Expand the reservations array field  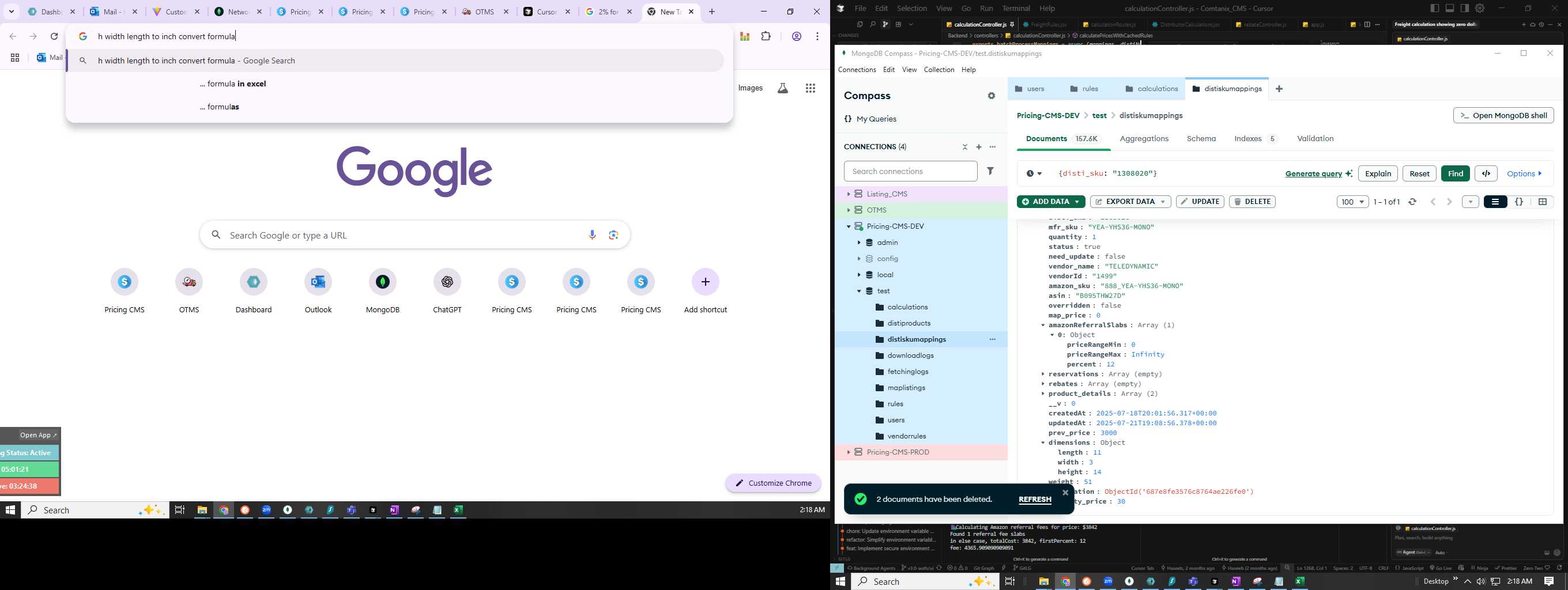1043,374
